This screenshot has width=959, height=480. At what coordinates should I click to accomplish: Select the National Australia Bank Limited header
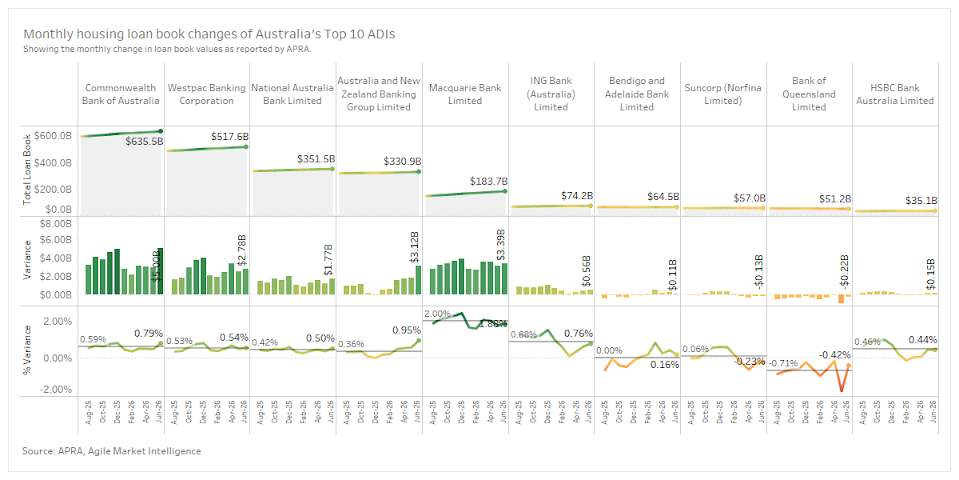click(x=292, y=94)
